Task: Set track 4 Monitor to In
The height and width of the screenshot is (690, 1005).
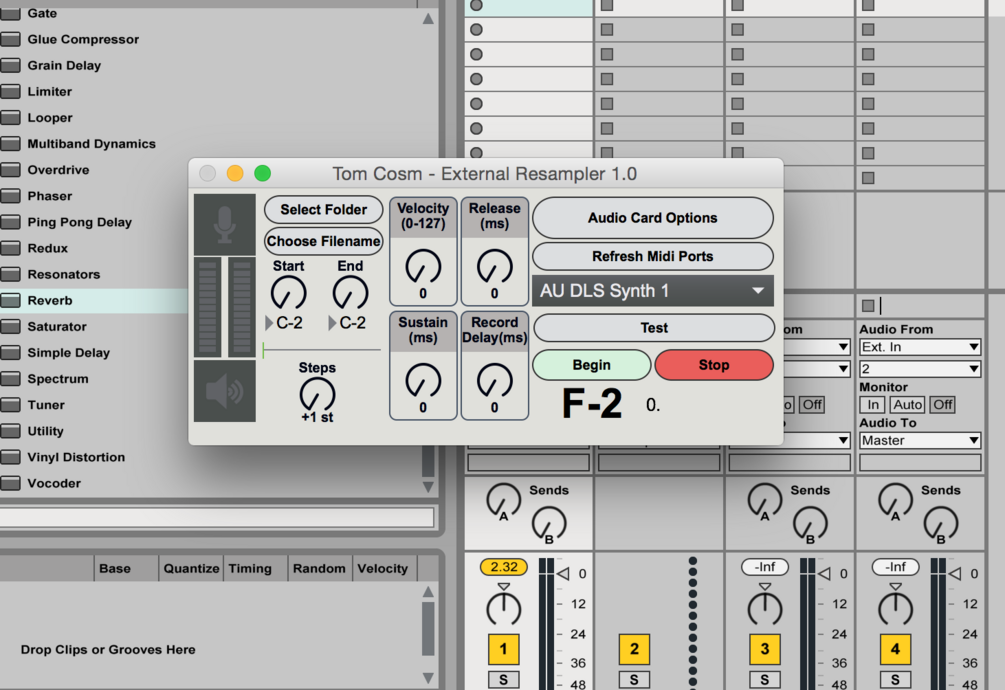Action: tap(872, 405)
